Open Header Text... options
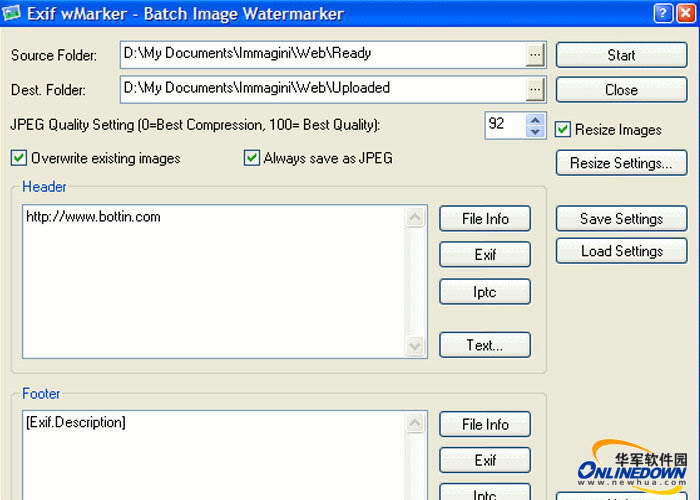700x500 pixels. point(485,345)
